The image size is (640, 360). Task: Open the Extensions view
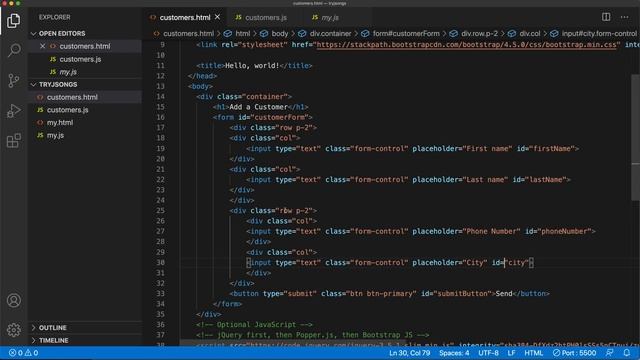13,141
